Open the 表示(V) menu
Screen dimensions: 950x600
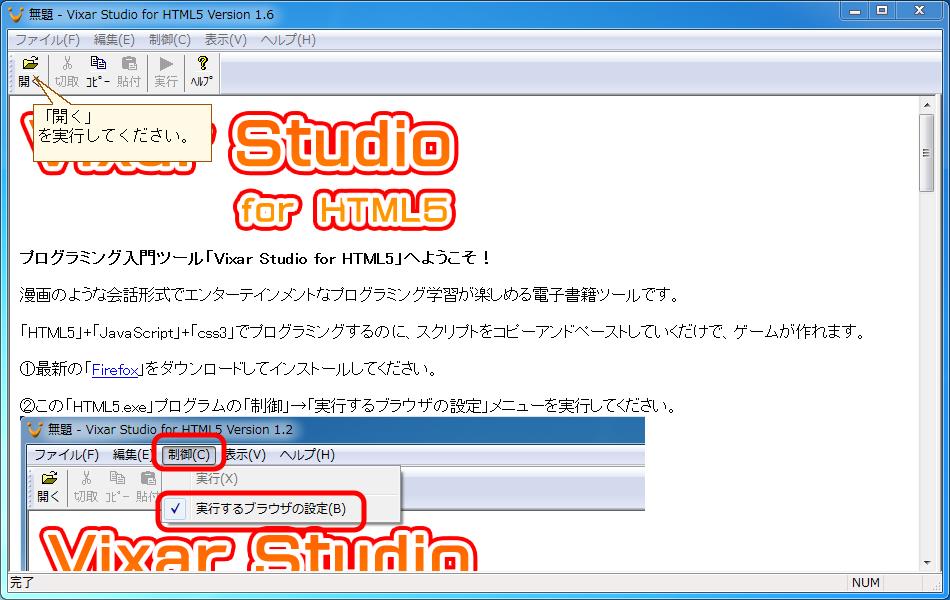(x=225, y=39)
